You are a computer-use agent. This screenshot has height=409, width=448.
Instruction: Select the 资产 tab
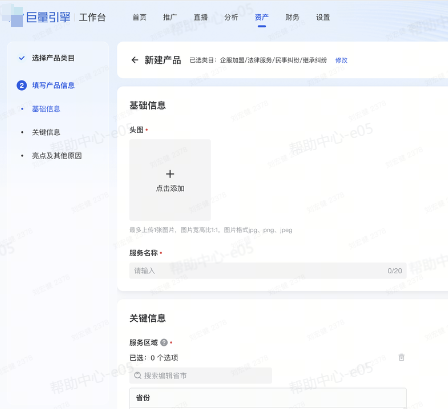[262, 17]
